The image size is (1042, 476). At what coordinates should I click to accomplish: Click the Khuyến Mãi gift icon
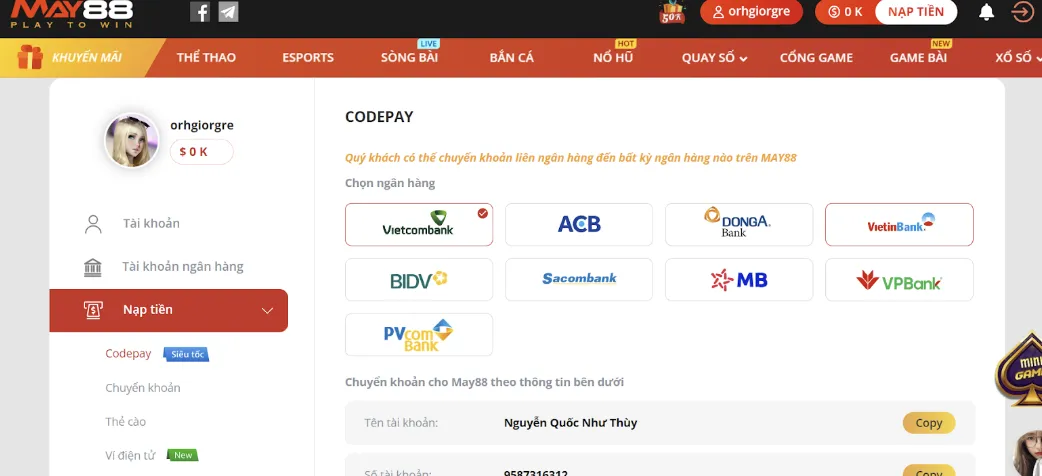(x=30, y=57)
